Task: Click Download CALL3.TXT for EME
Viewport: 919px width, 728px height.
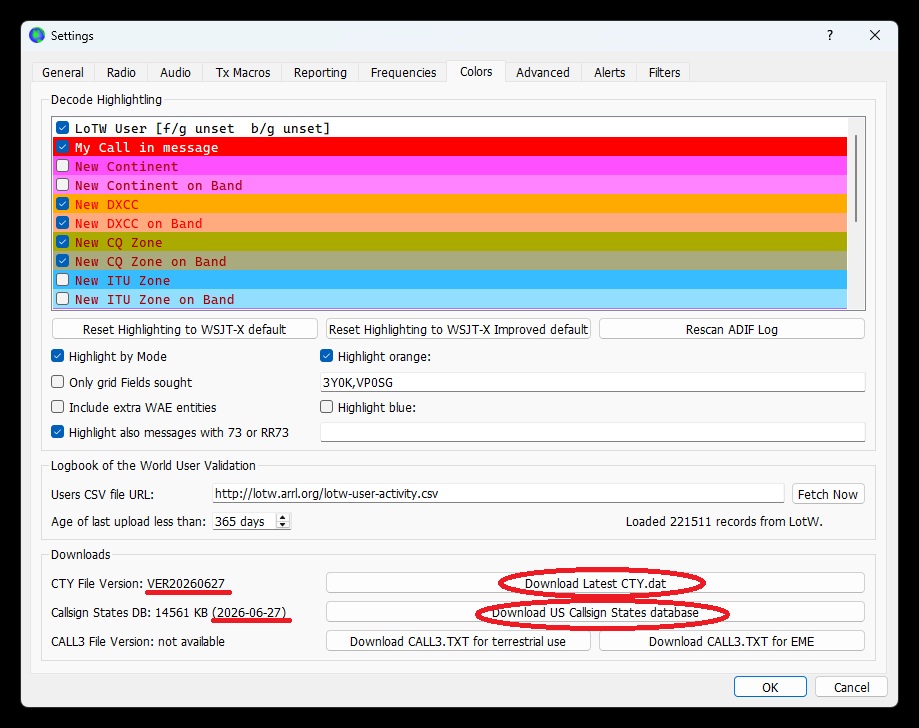Action: point(731,641)
